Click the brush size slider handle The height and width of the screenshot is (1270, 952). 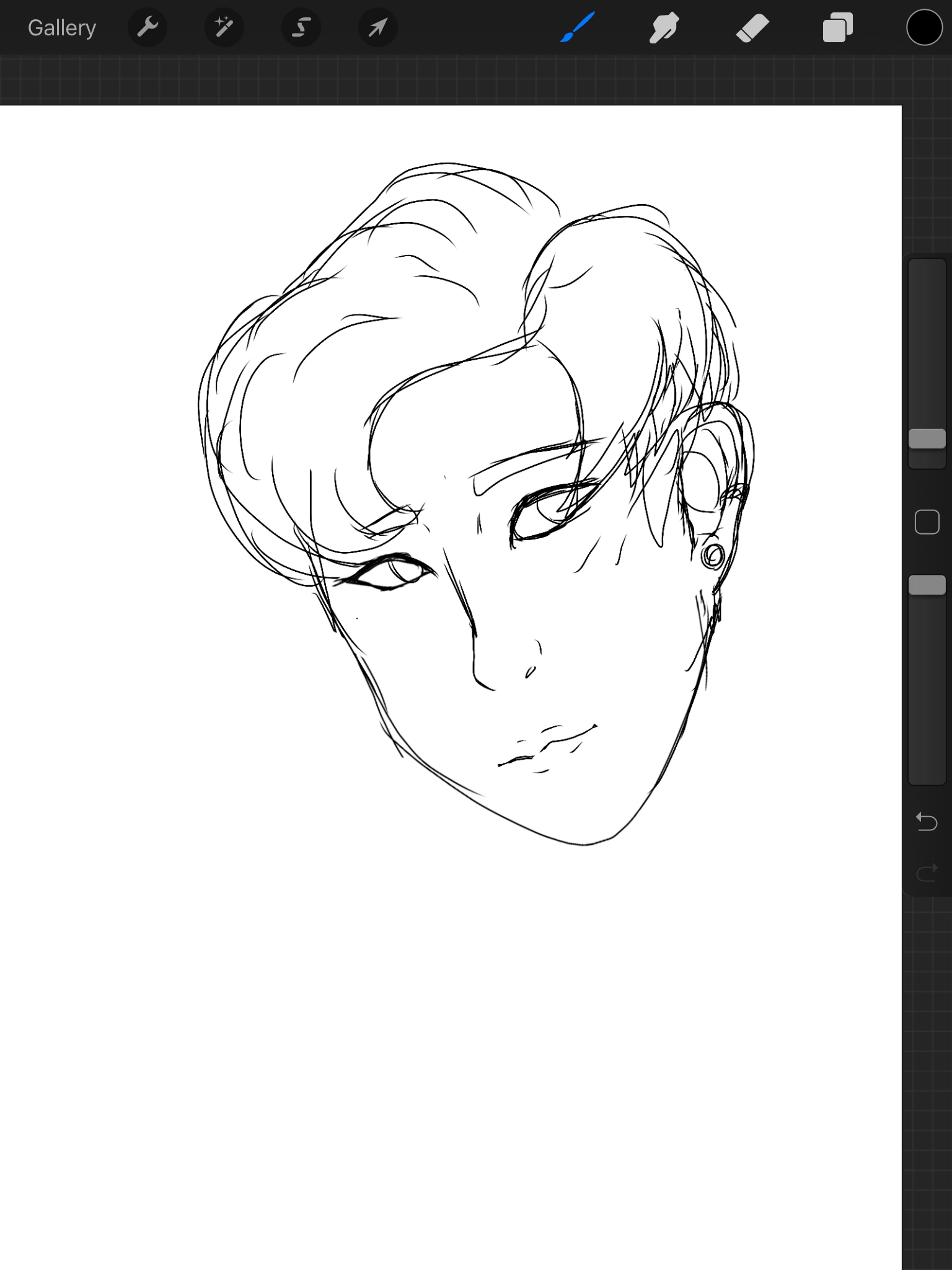(x=927, y=438)
